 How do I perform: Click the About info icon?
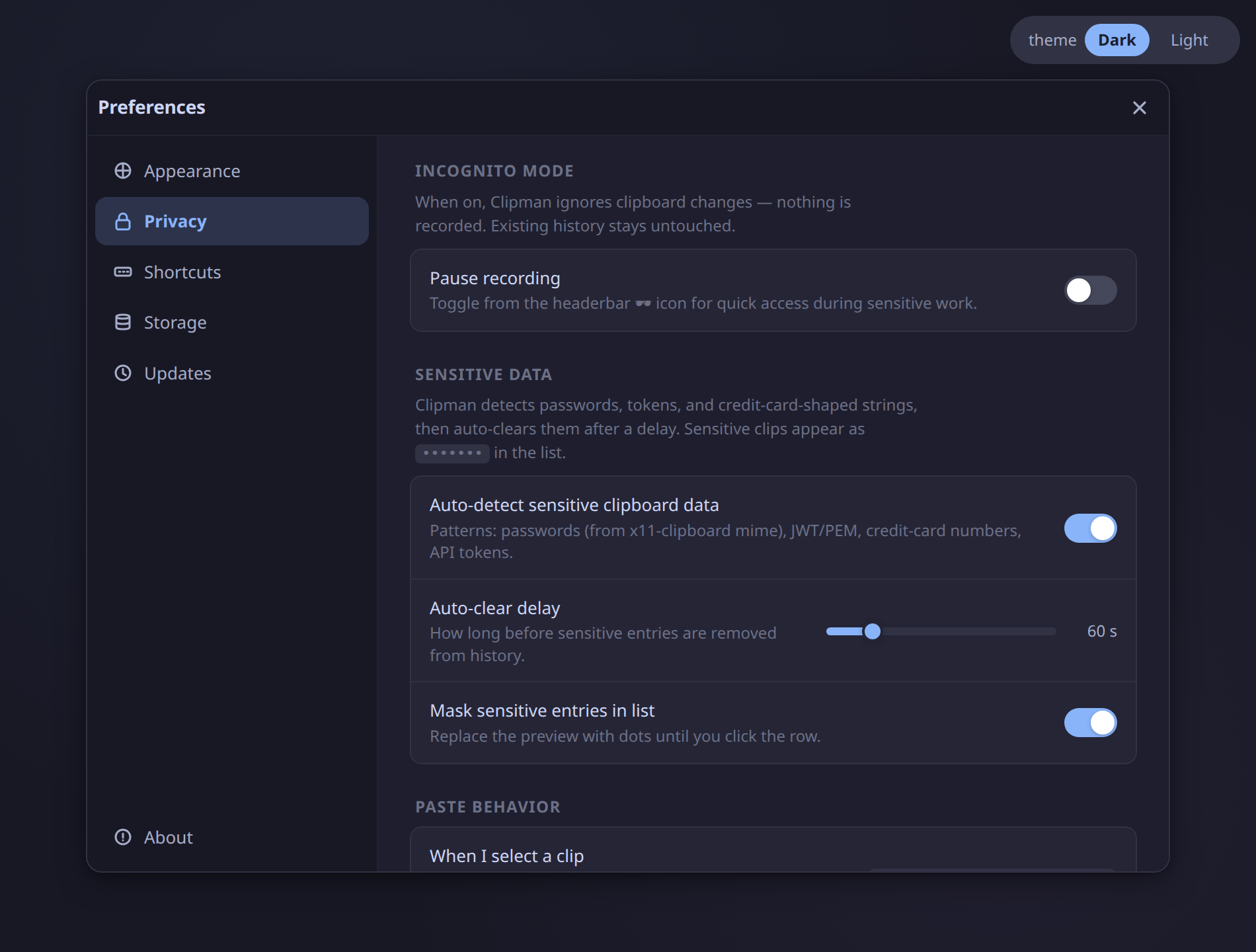(x=123, y=837)
